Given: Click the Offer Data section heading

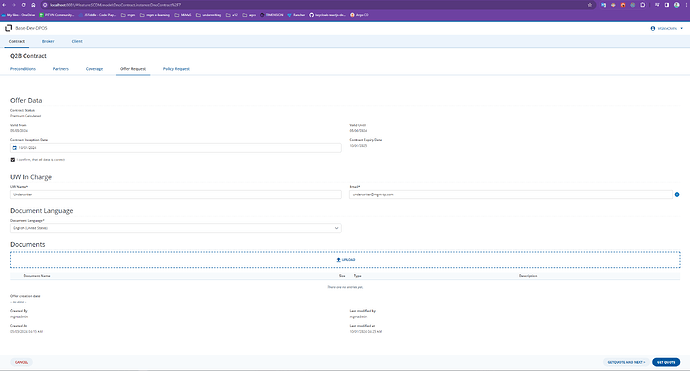Looking at the screenshot, I should pyautogui.click(x=26, y=100).
